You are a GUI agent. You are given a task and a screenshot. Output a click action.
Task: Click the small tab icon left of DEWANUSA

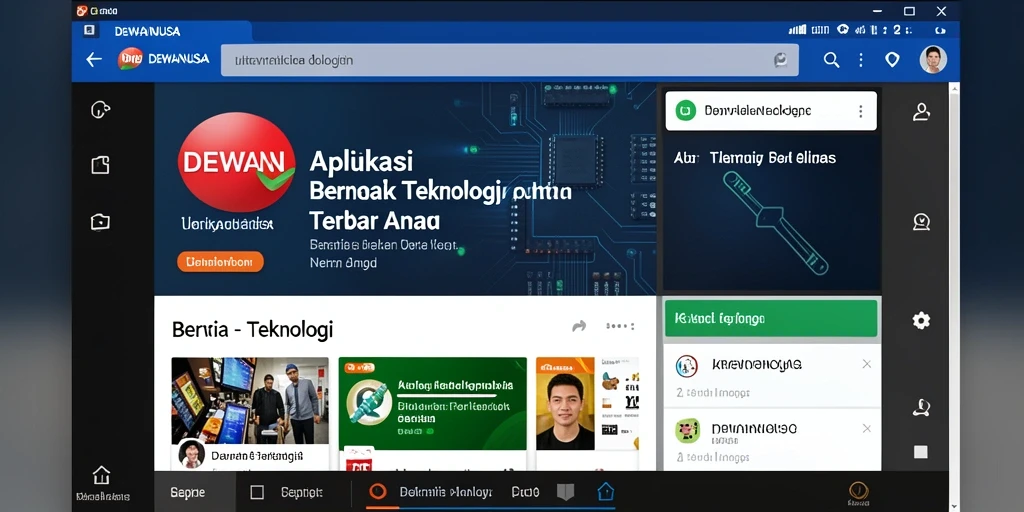[90, 30]
